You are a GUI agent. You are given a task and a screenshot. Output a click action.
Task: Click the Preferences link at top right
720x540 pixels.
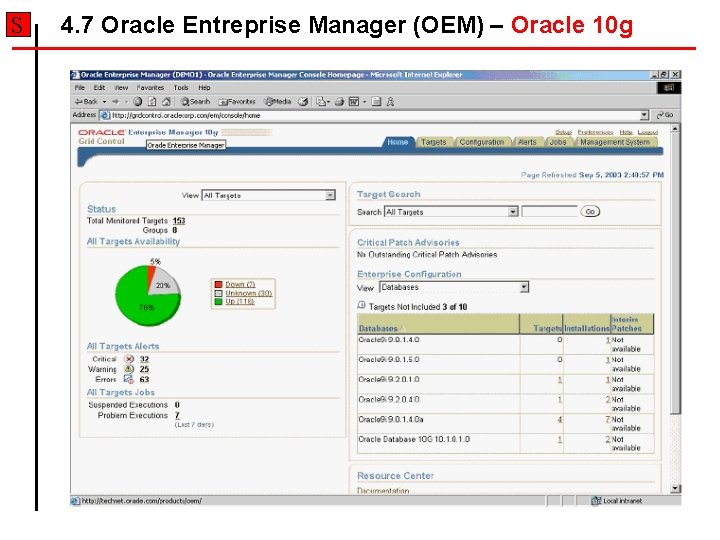click(596, 132)
